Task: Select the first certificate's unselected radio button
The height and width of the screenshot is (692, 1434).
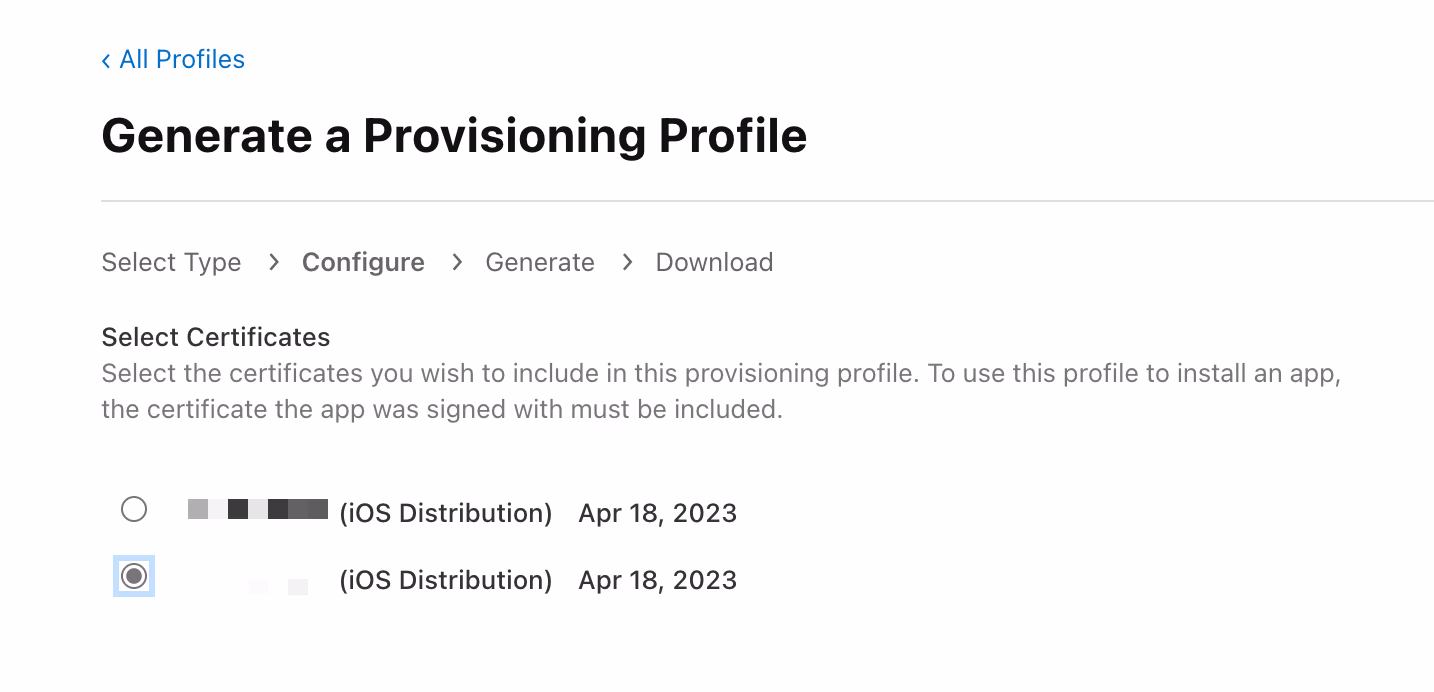Action: [134, 509]
